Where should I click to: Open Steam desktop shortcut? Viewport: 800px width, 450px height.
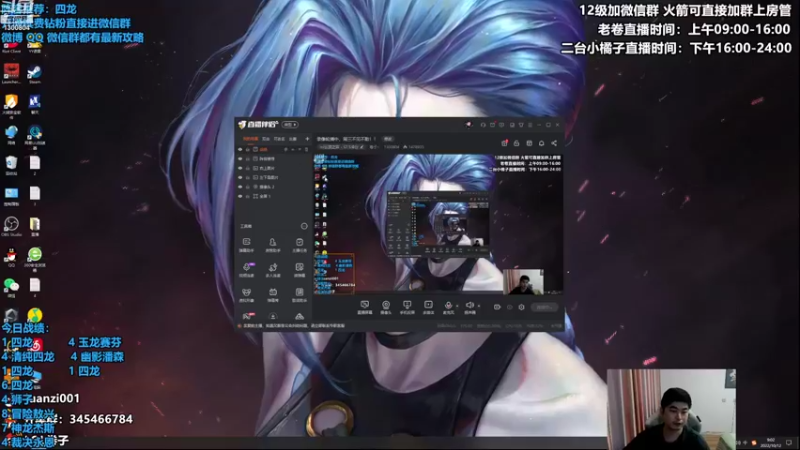(35, 75)
